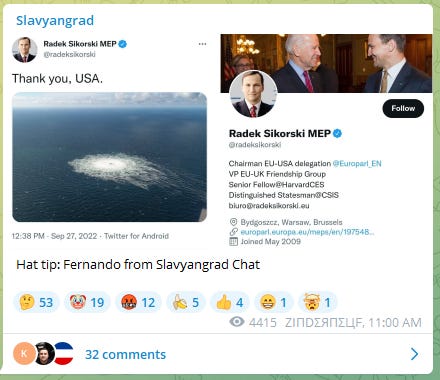The height and width of the screenshot is (380, 440).
Task: Click the calendar icon by Joined date
Action: [x=233, y=241]
